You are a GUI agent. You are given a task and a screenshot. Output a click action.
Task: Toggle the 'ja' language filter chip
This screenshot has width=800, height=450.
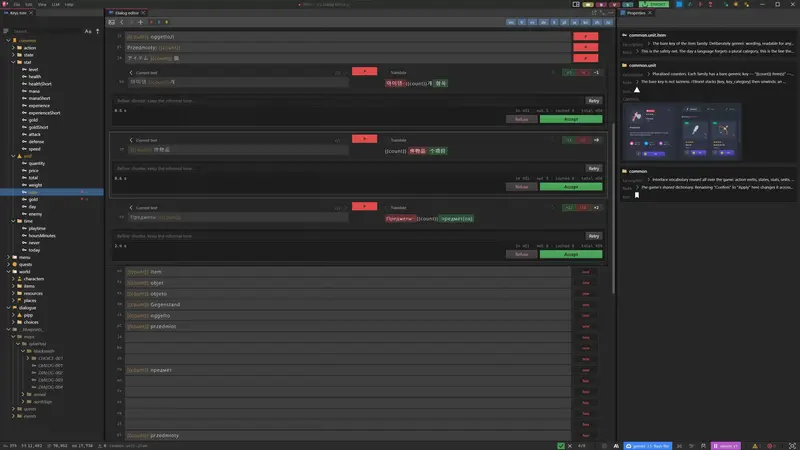pyautogui.click(x=575, y=22)
